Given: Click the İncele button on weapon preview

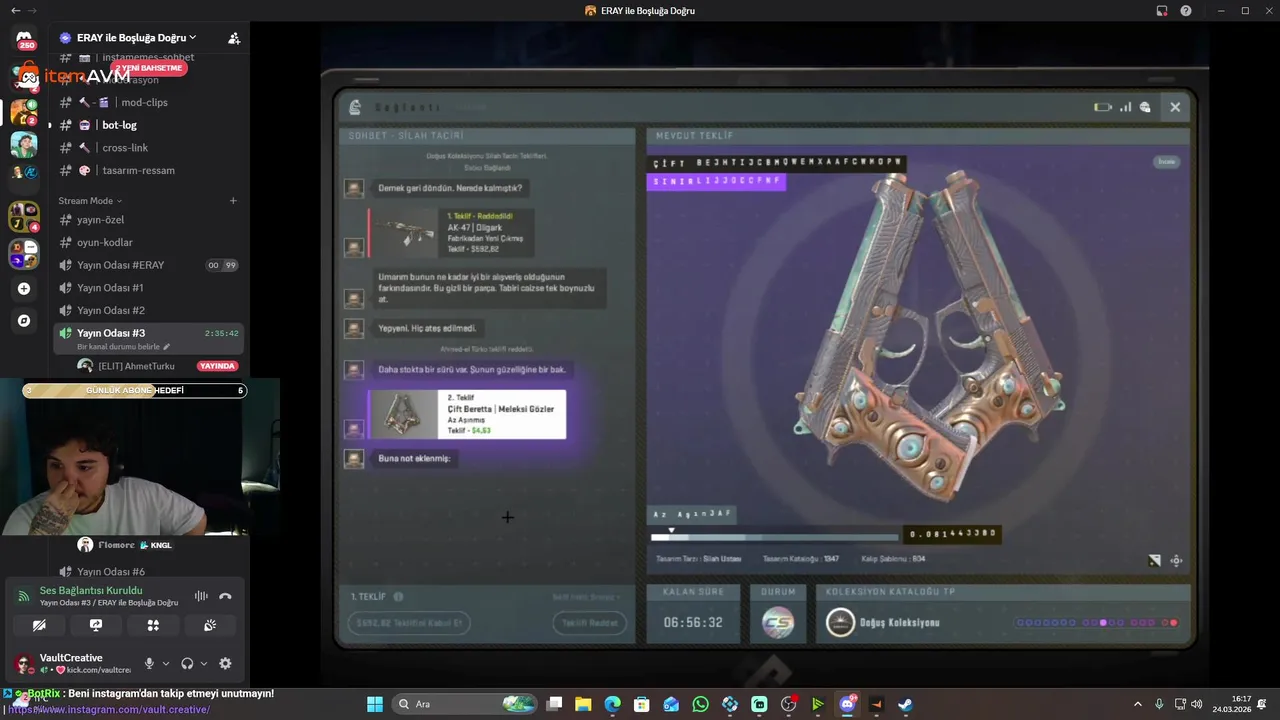Looking at the screenshot, I should pyautogui.click(x=1166, y=161).
